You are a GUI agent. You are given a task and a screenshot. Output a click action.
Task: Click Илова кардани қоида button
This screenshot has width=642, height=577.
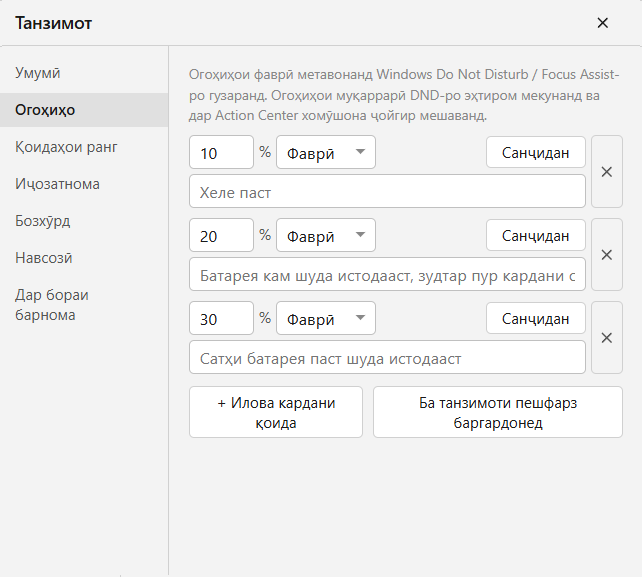pos(276,412)
